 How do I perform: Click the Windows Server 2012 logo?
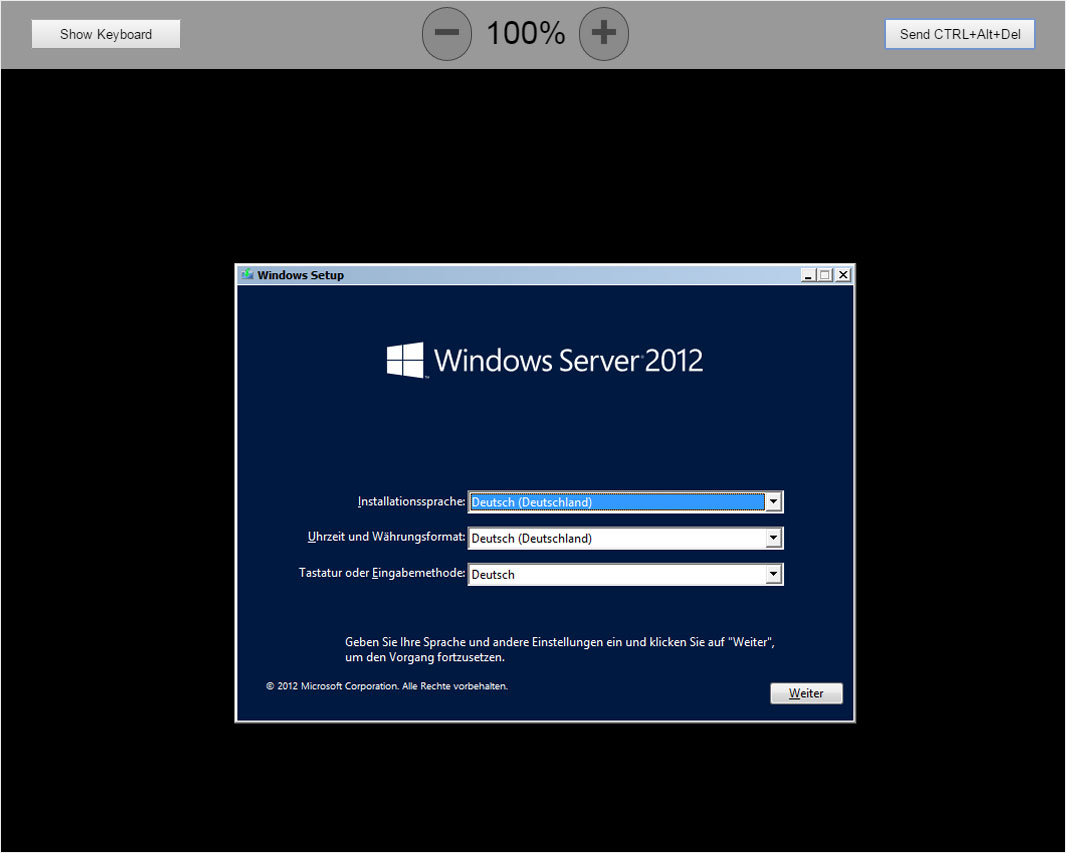(545, 360)
